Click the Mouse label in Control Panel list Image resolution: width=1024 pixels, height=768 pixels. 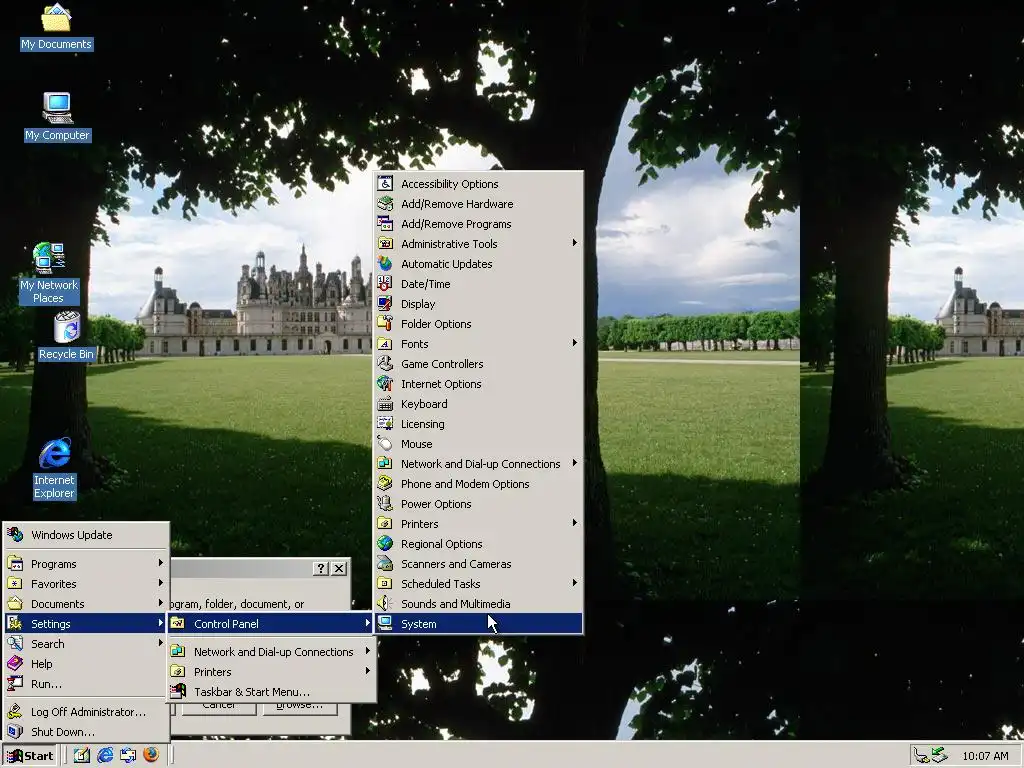tap(417, 444)
